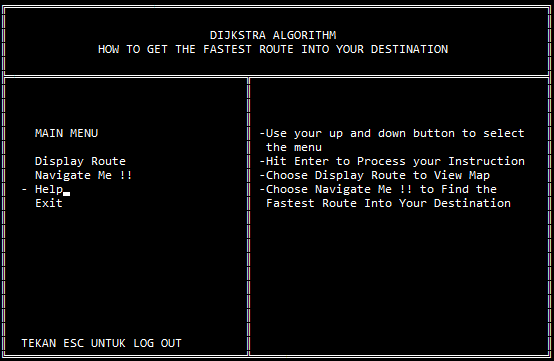This screenshot has height=361, width=554.
Task: Select the Help menu entry
Action: pyautogui.click(x=49, y=190)
